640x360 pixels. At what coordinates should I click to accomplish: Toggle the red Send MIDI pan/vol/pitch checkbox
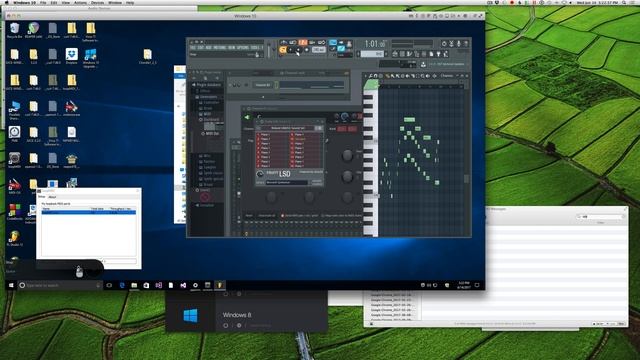click(x=282, y=216)
